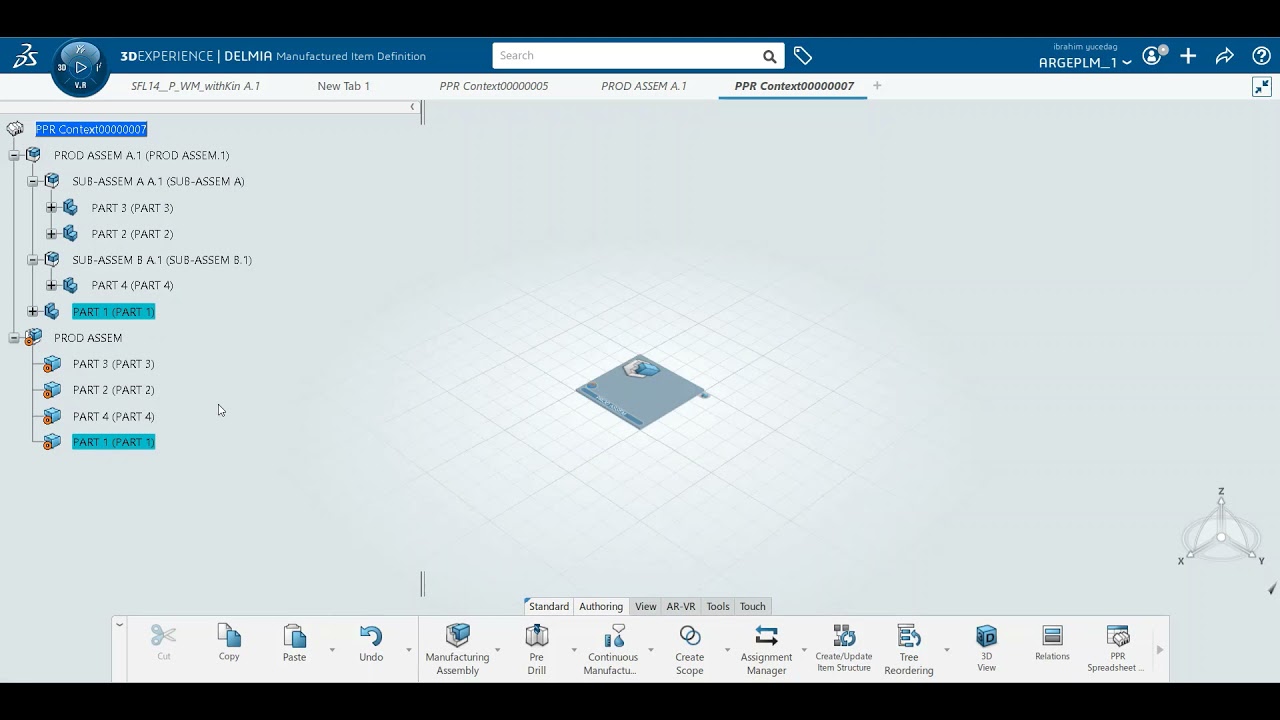The width and height of the screenshot is (1280, 720).
Task: Switch to the Touch section tab
Action: coord(753,606)
